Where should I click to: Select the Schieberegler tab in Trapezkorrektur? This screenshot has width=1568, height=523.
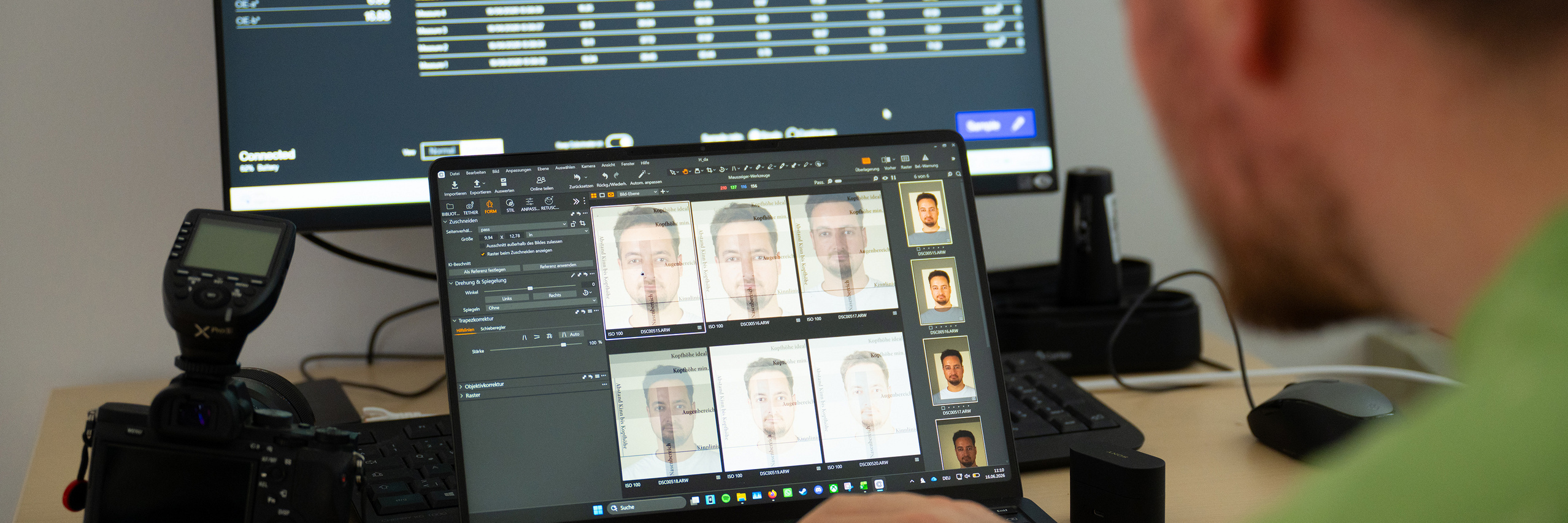[x=493, y=328]
